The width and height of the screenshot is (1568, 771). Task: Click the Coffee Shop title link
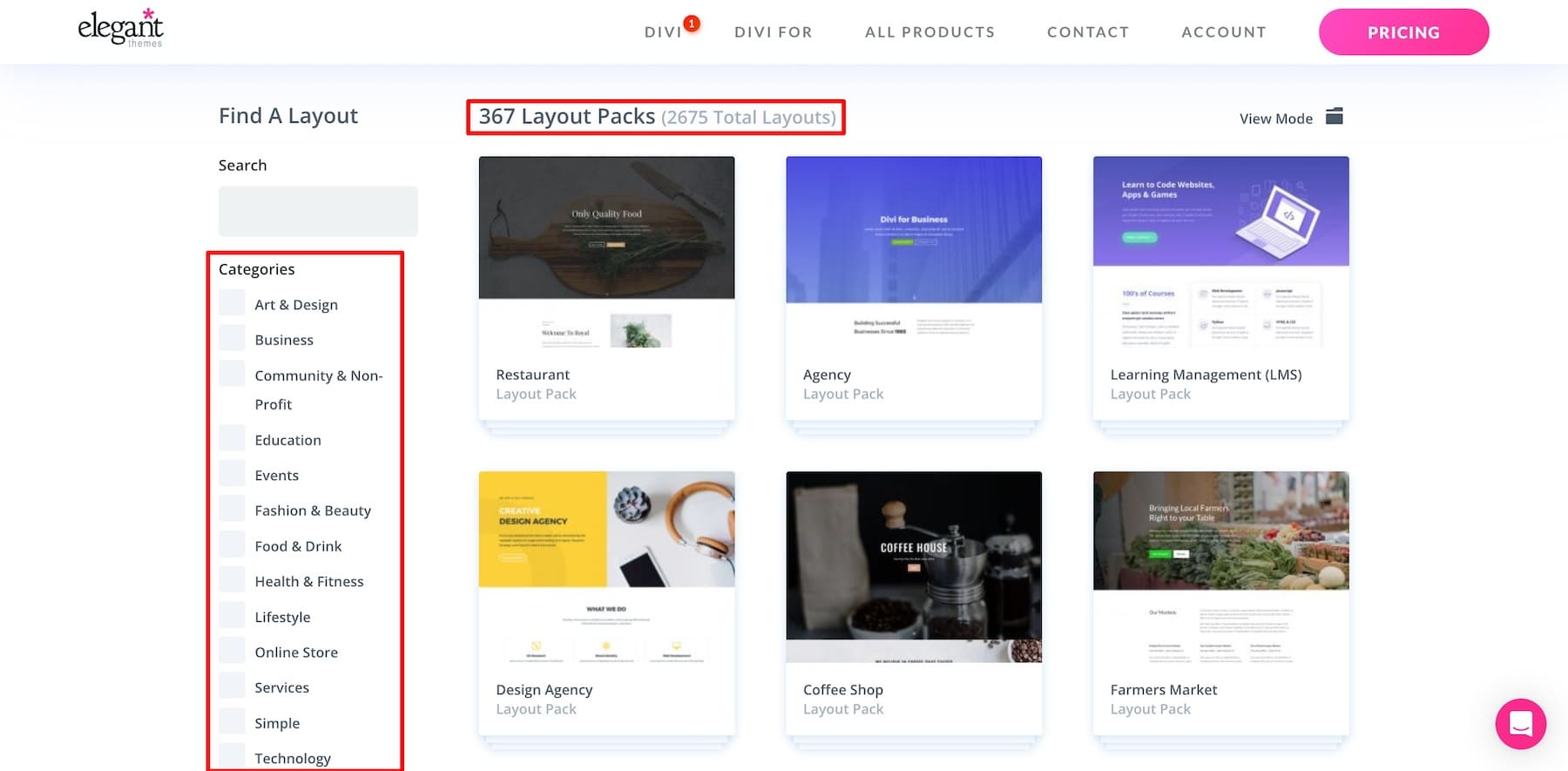842,690
